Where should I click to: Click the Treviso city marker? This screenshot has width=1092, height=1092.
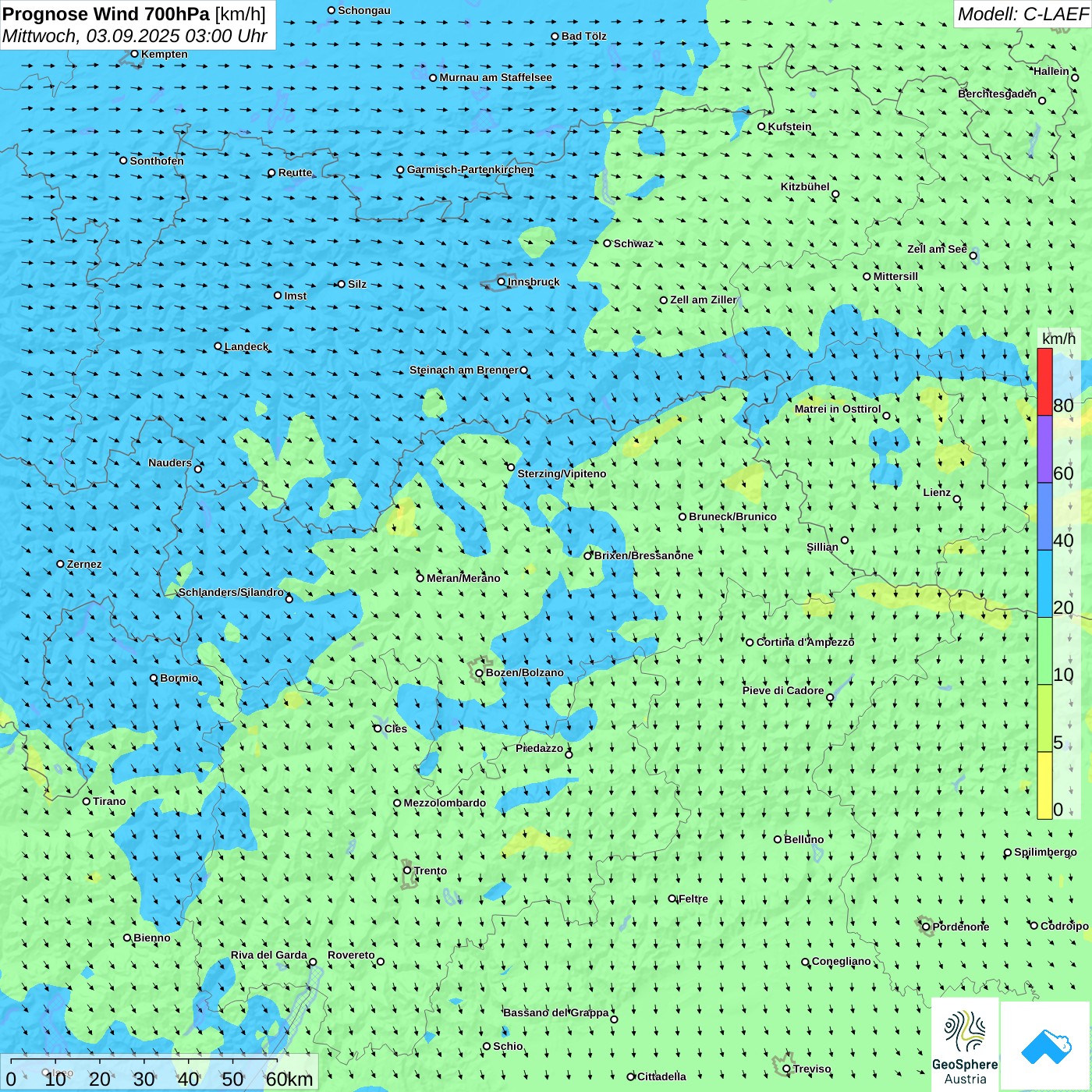point(786,1069)
